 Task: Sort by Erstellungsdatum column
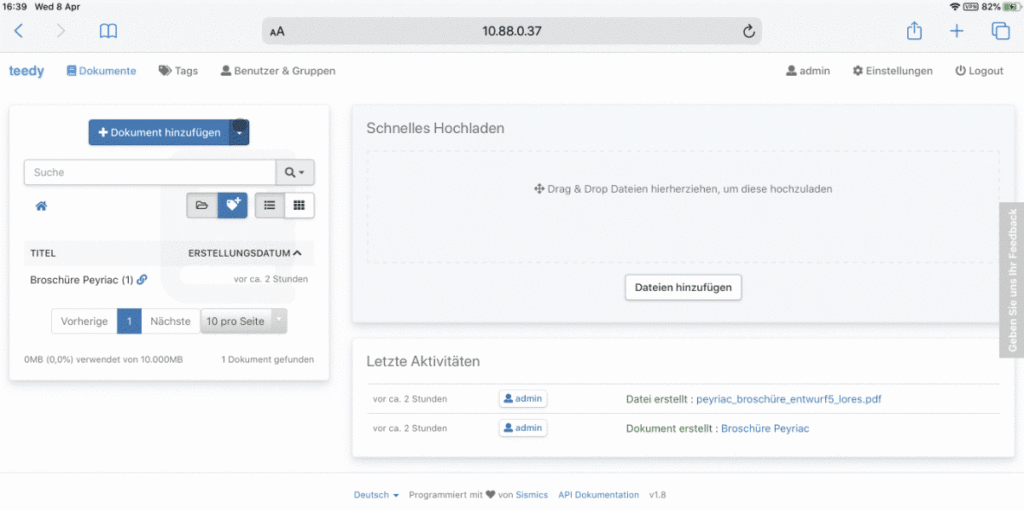245,253
